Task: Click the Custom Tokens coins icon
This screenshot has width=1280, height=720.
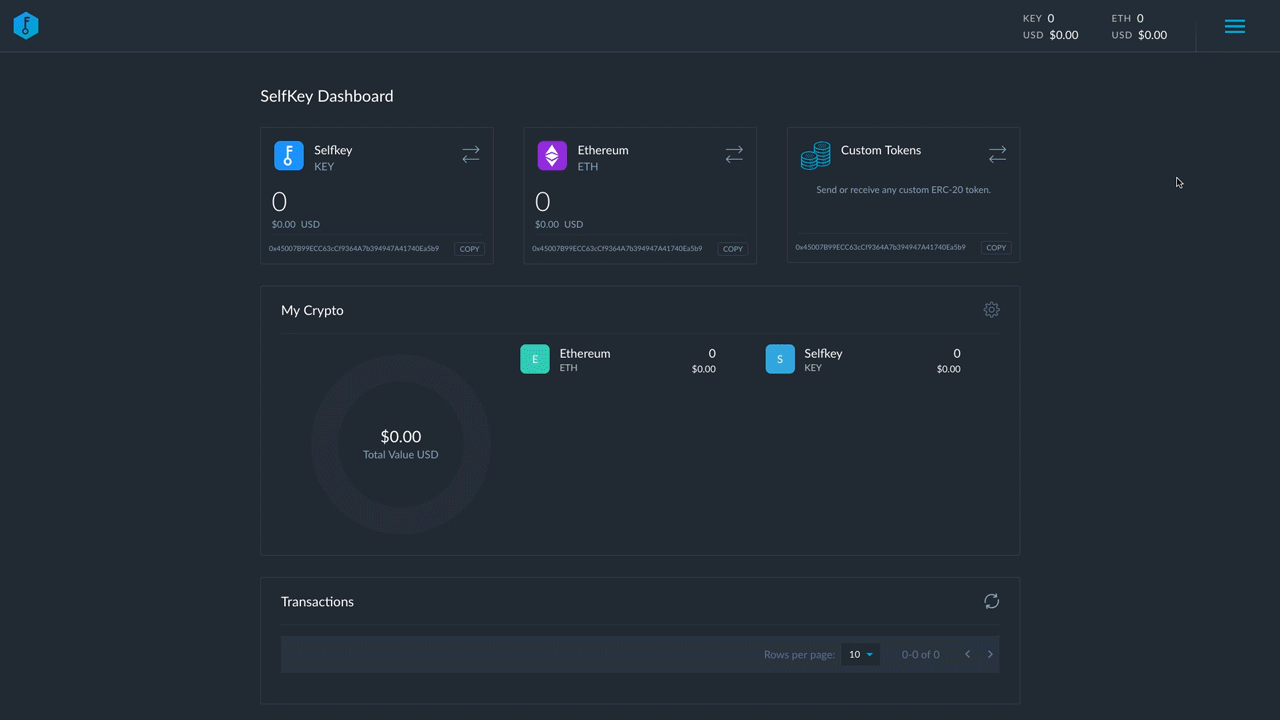Action: click(x=816, y=155)
